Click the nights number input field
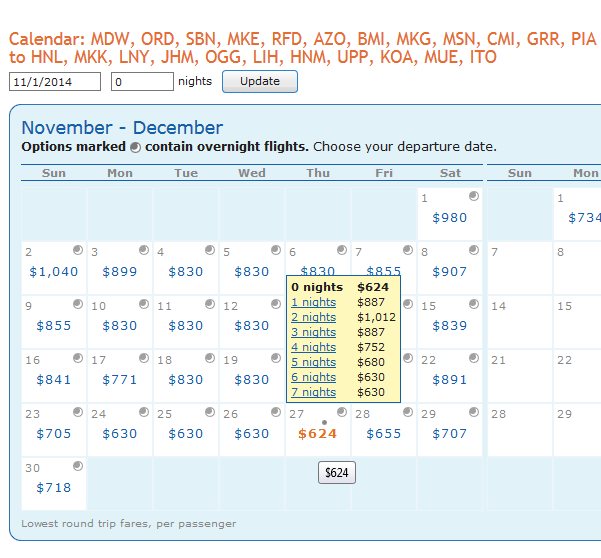 click(x=142, y=82)
